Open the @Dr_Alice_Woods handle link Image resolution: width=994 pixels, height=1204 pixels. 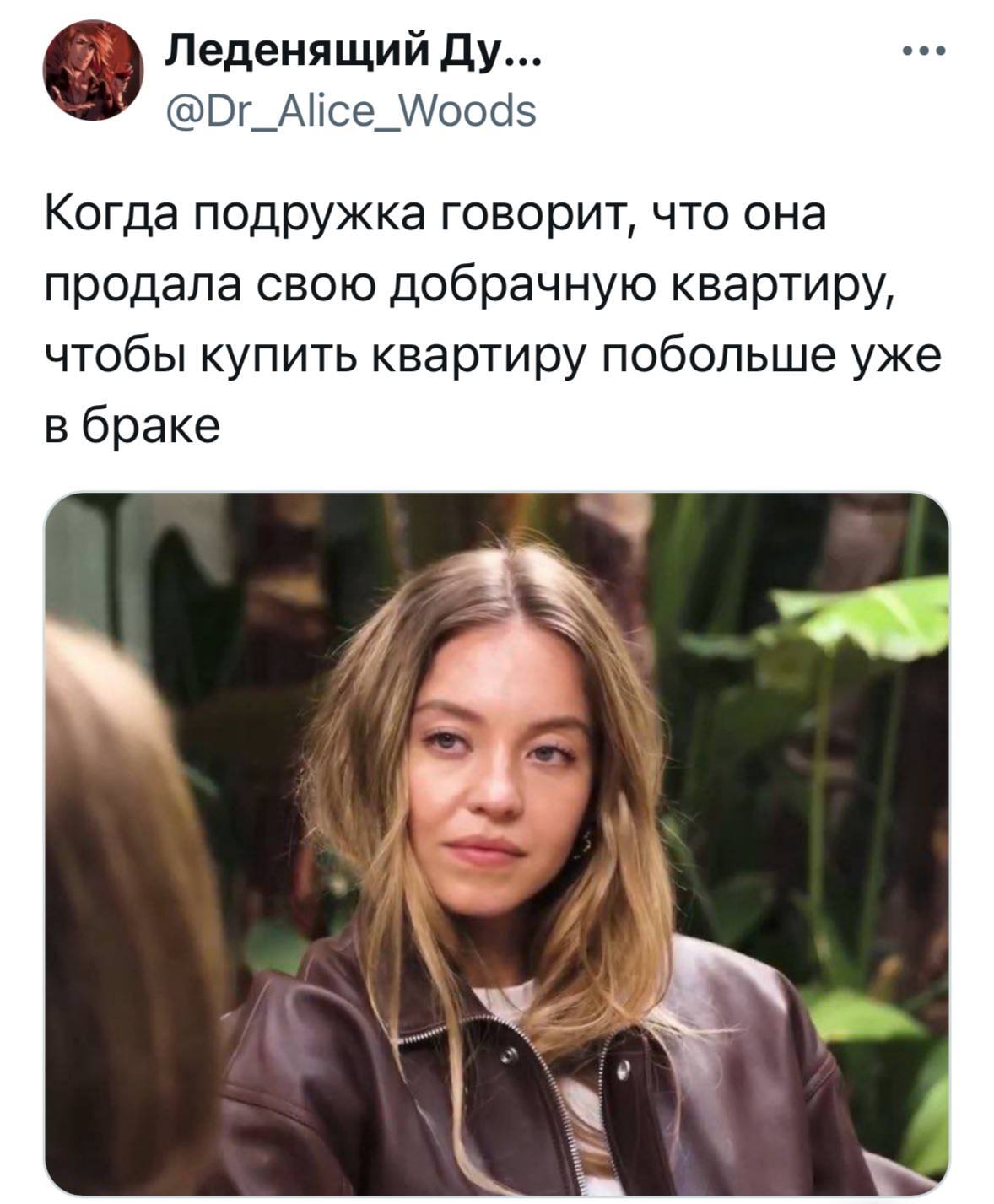348,111
